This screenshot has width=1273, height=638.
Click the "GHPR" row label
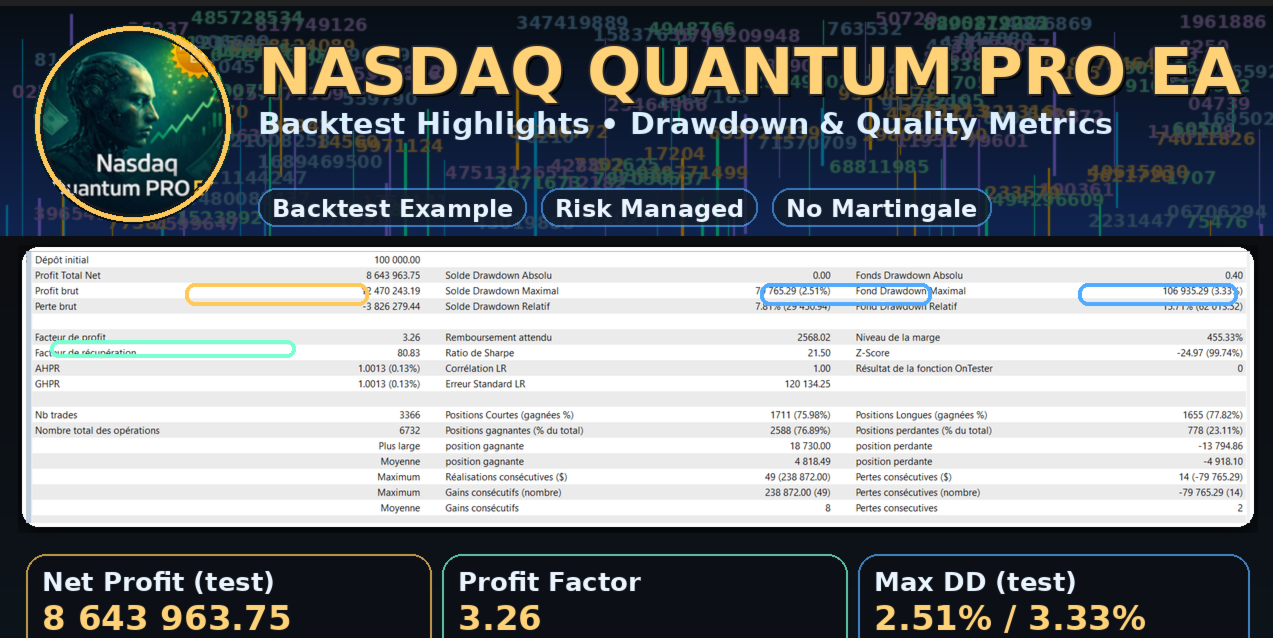pos(47,383)
